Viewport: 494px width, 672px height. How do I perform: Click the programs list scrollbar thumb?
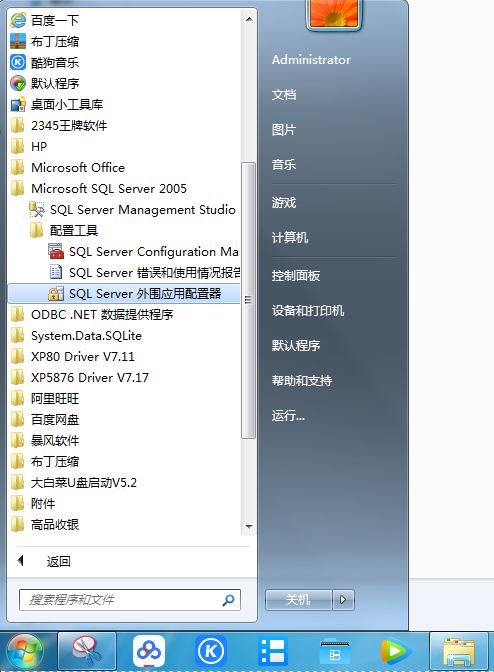pyautogui.click(x=248, y=300)
